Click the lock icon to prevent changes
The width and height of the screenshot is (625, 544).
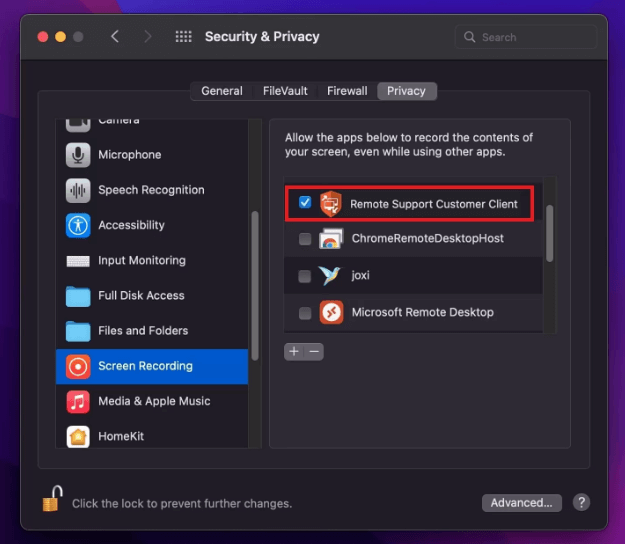52,500
